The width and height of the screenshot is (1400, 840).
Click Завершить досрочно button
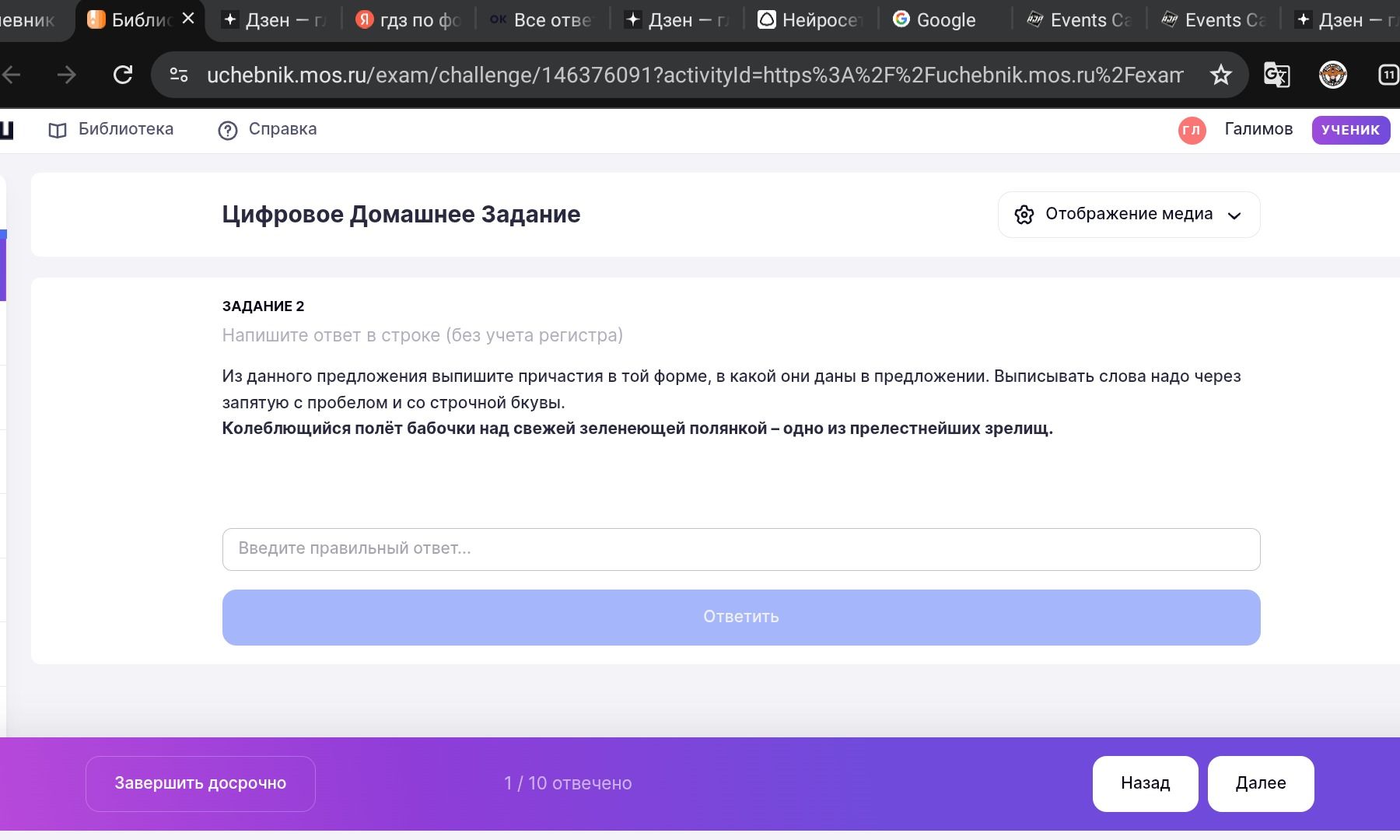(x=201, y=783)
